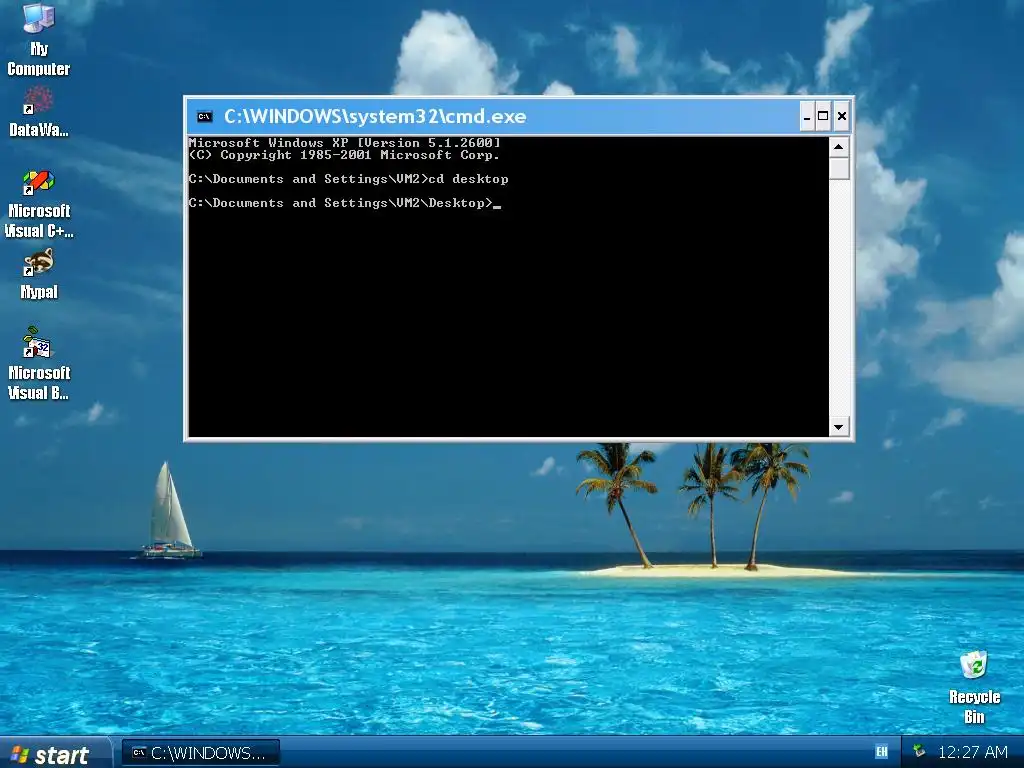Maximize the cmd.exe window

pyautogui.click(x=824, y=116)
